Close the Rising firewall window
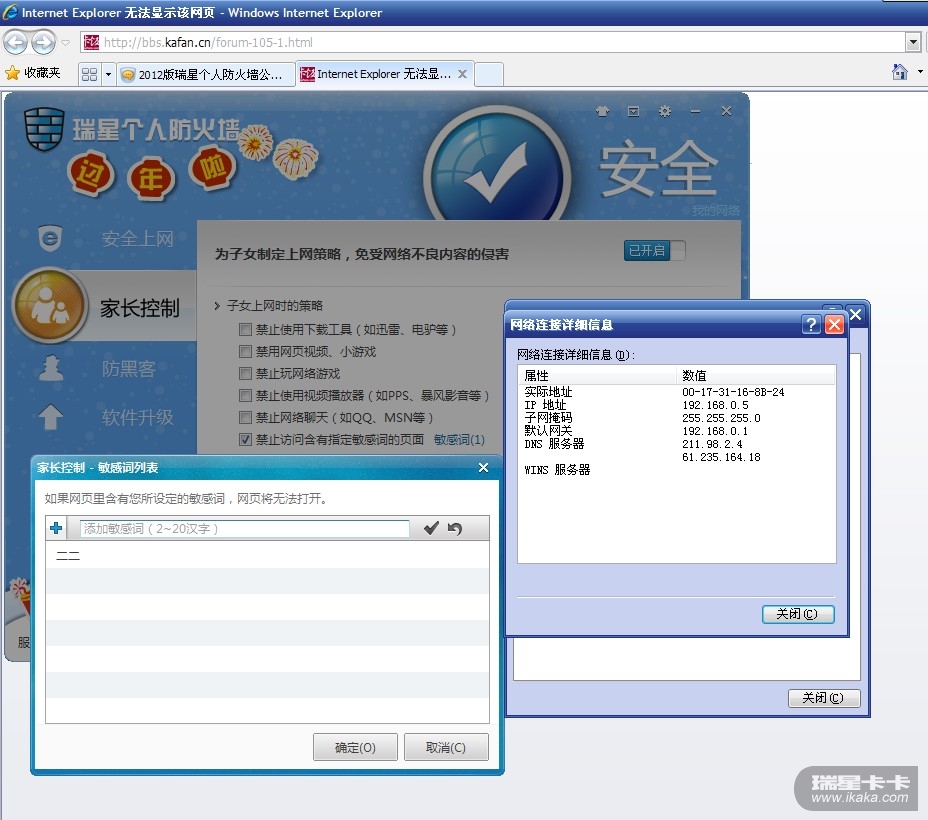Image resolution: width=928 pixels, height=820 pixels. (x=726, y=111)
